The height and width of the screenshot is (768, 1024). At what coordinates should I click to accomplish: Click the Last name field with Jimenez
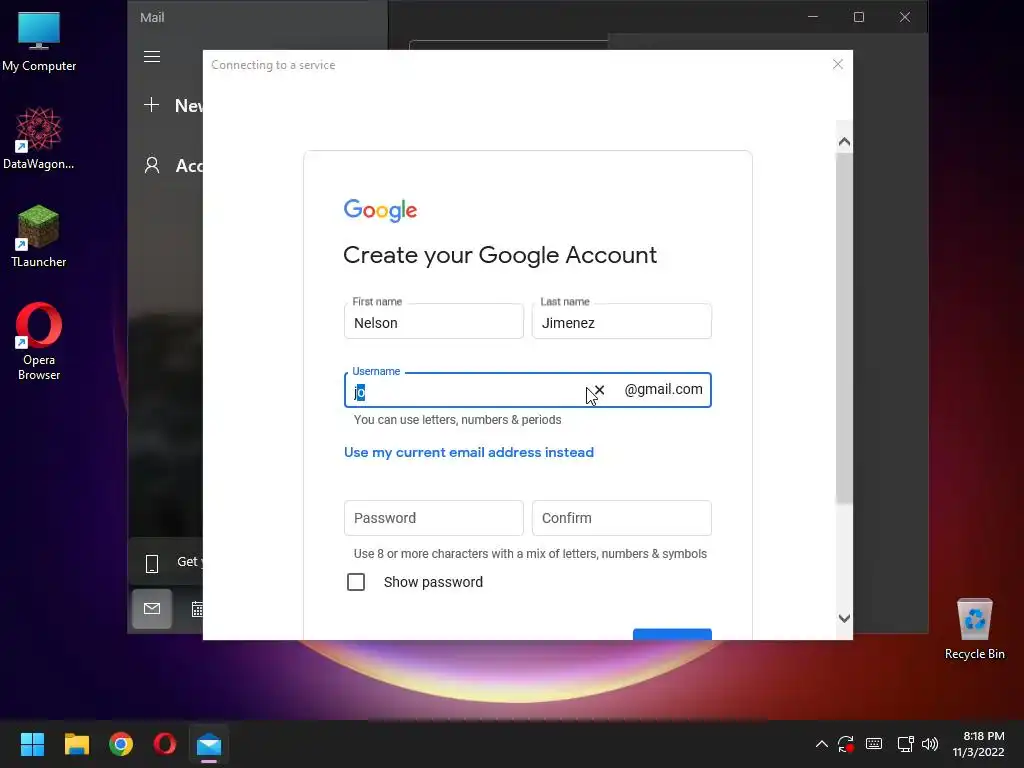pos(622,322)
